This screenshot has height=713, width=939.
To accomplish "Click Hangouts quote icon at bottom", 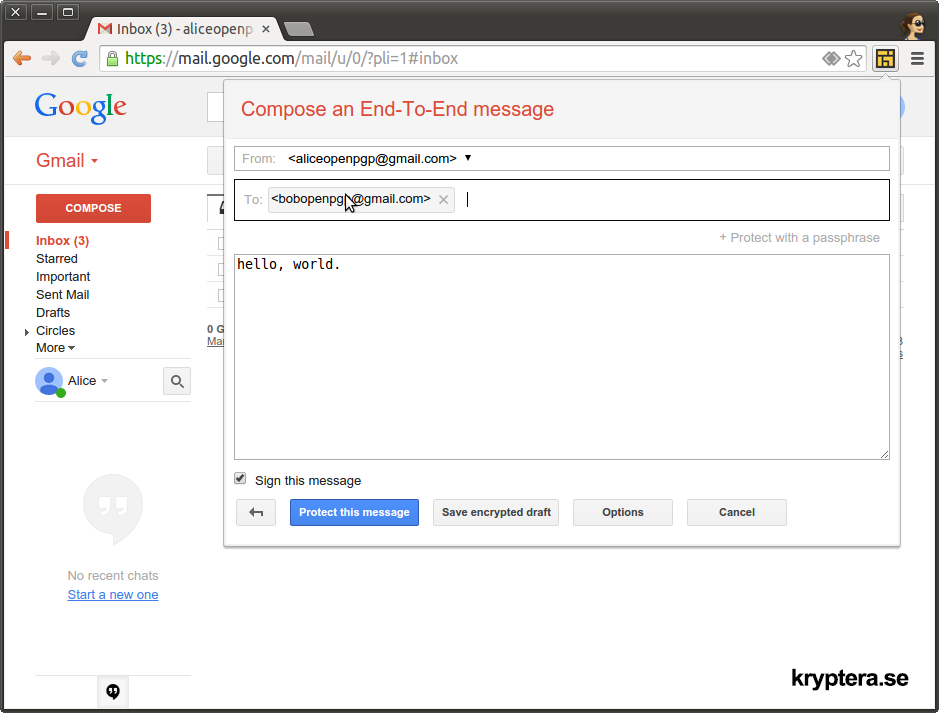I will (x=113, y=691).
